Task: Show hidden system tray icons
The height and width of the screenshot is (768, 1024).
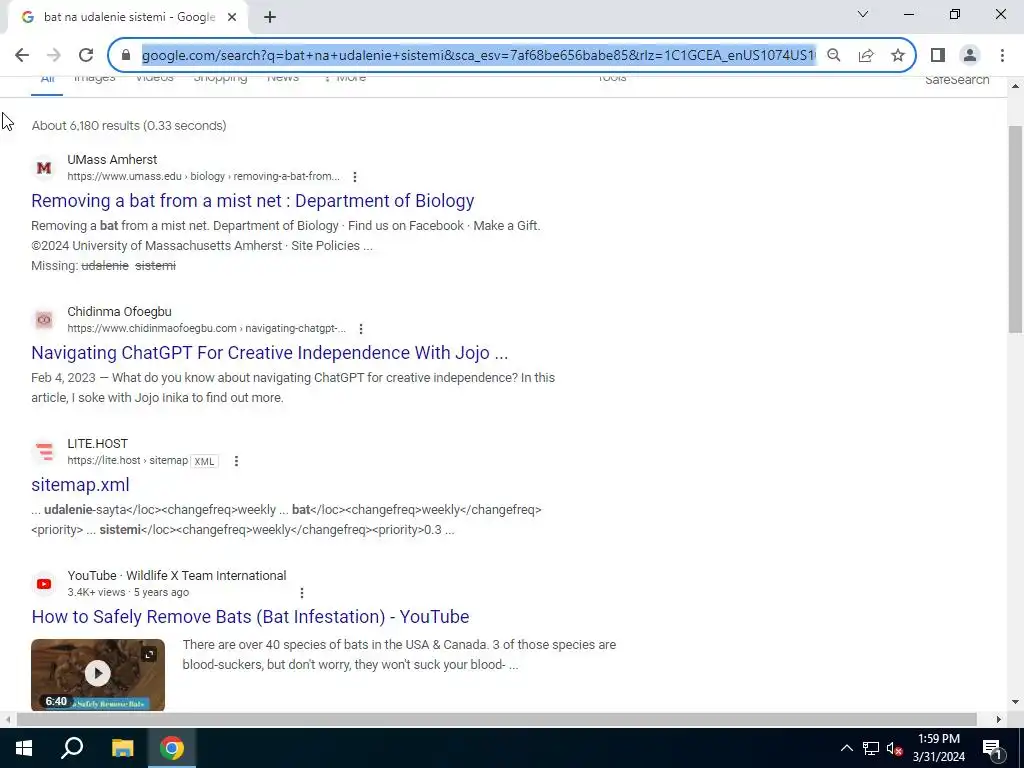Action: click(846, 748)
